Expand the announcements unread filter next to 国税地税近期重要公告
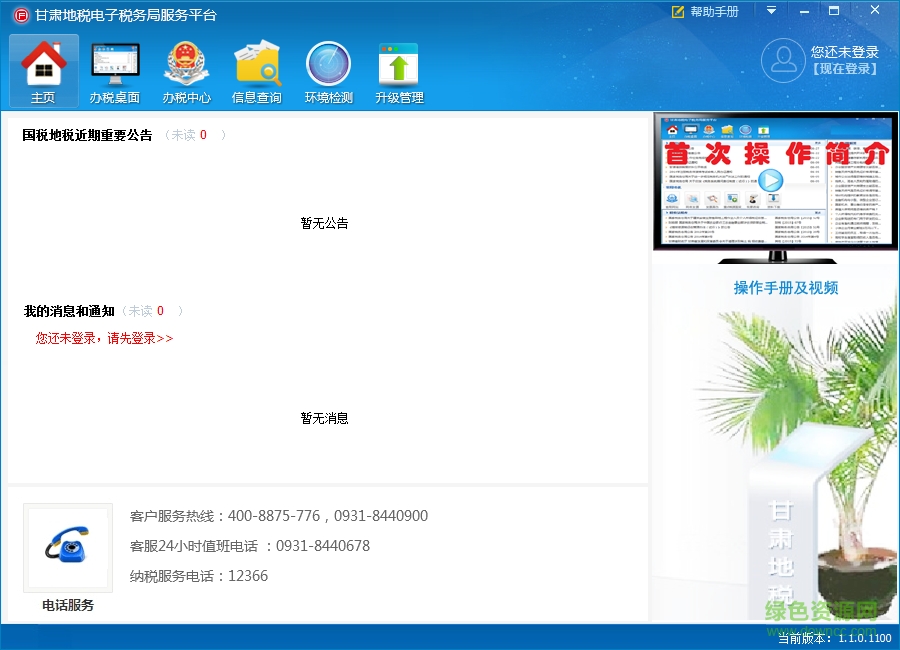 pos(189,135)
